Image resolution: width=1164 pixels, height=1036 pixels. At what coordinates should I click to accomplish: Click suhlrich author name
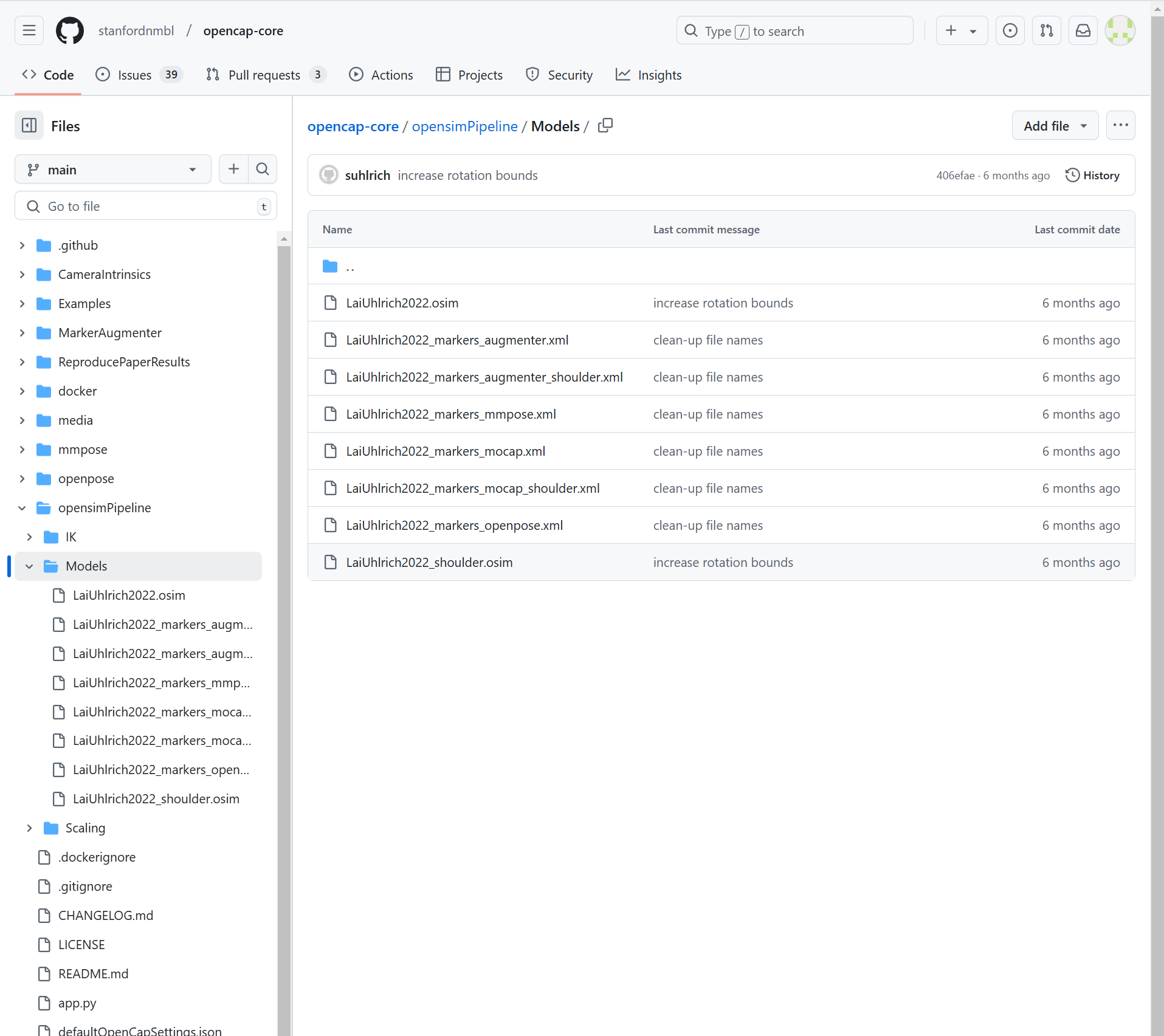click(368, 175)
